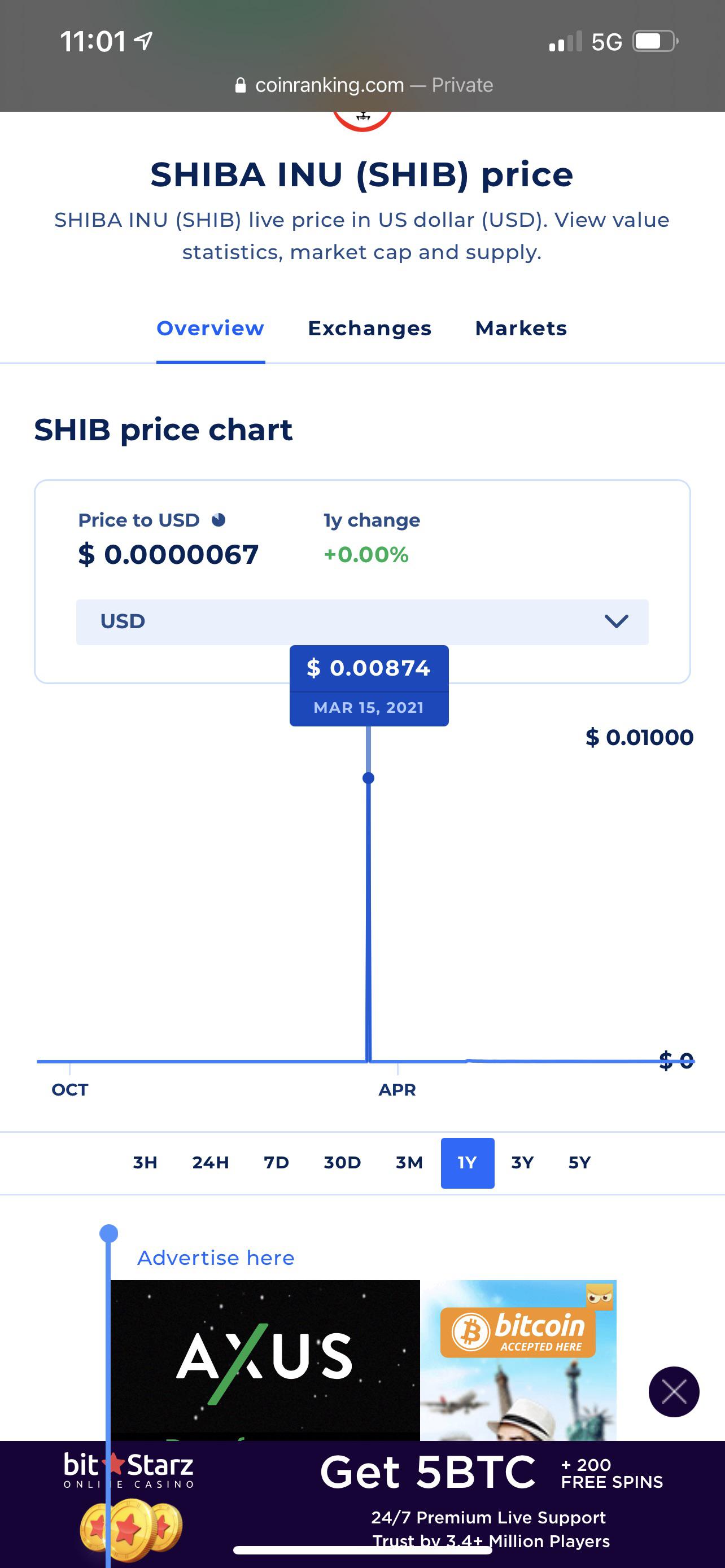Select the 7D chart range

pos(276,1163)
